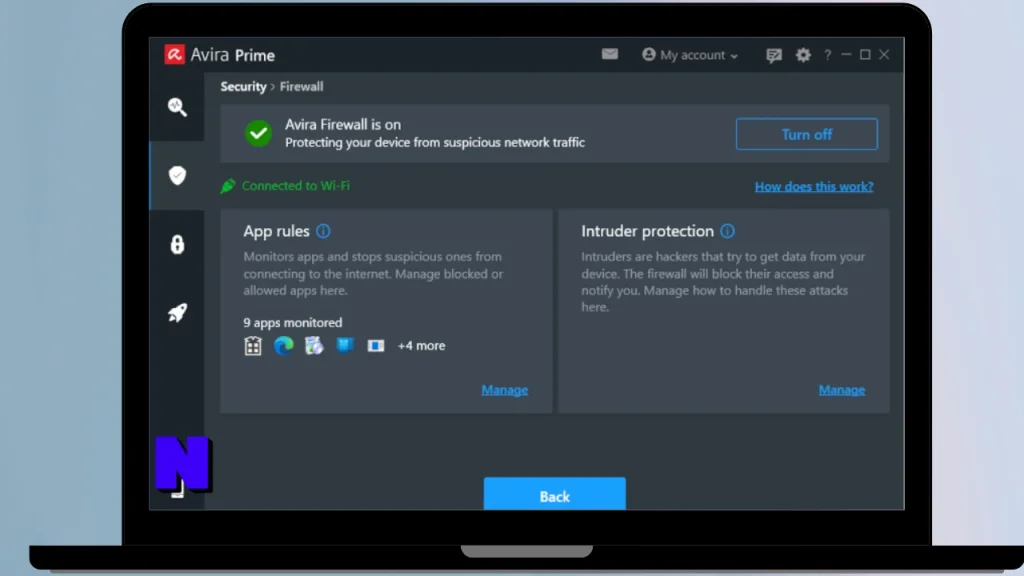The width and height of the screenshot is (1024, 576).
Task: Click the Avira logo icon
Action: [x=174, y=55]
